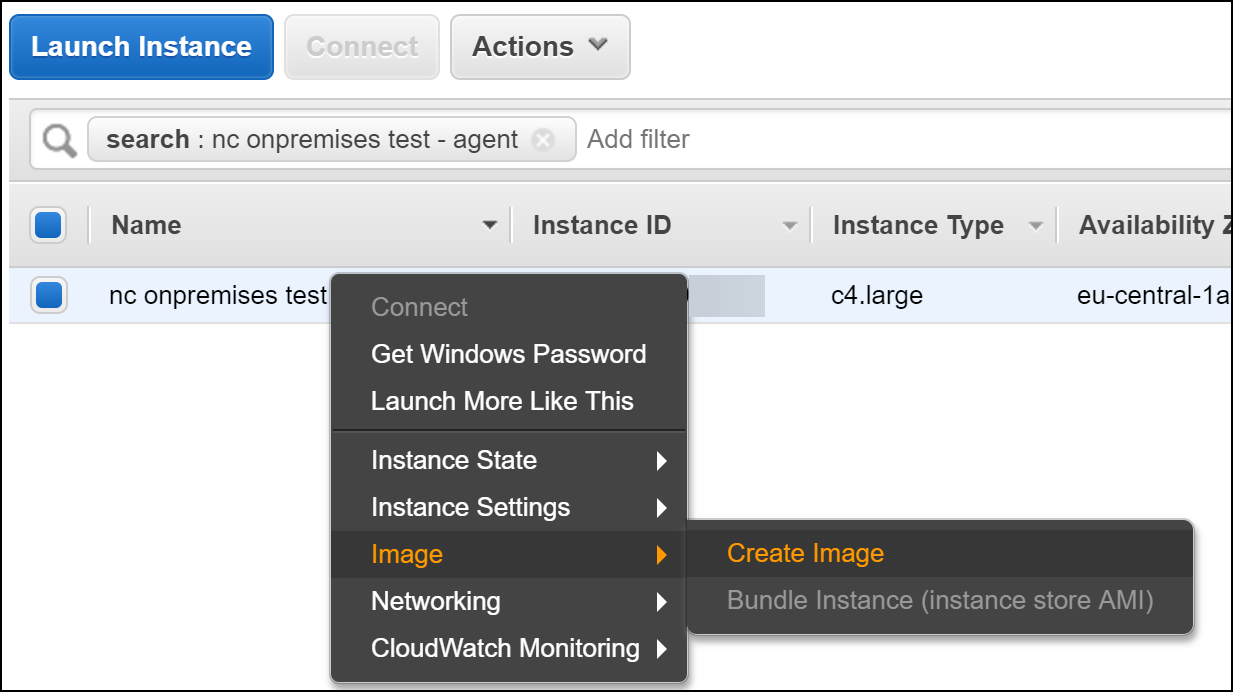Select Get Windows Password menu entry
This screenshot has width=1233, height=692.
(508, 354)
